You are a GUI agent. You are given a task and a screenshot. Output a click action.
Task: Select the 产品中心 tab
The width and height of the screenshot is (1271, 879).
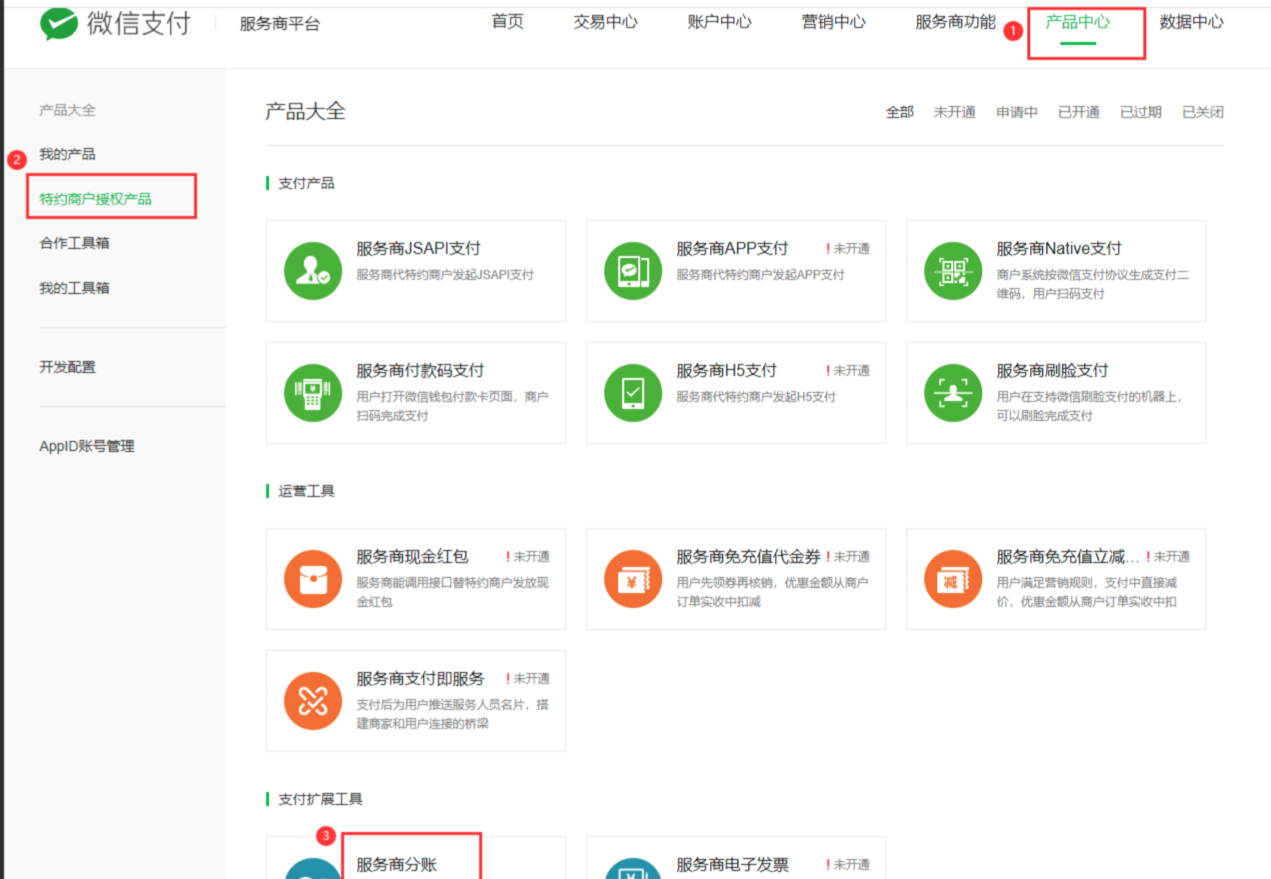coord(1077,22)
